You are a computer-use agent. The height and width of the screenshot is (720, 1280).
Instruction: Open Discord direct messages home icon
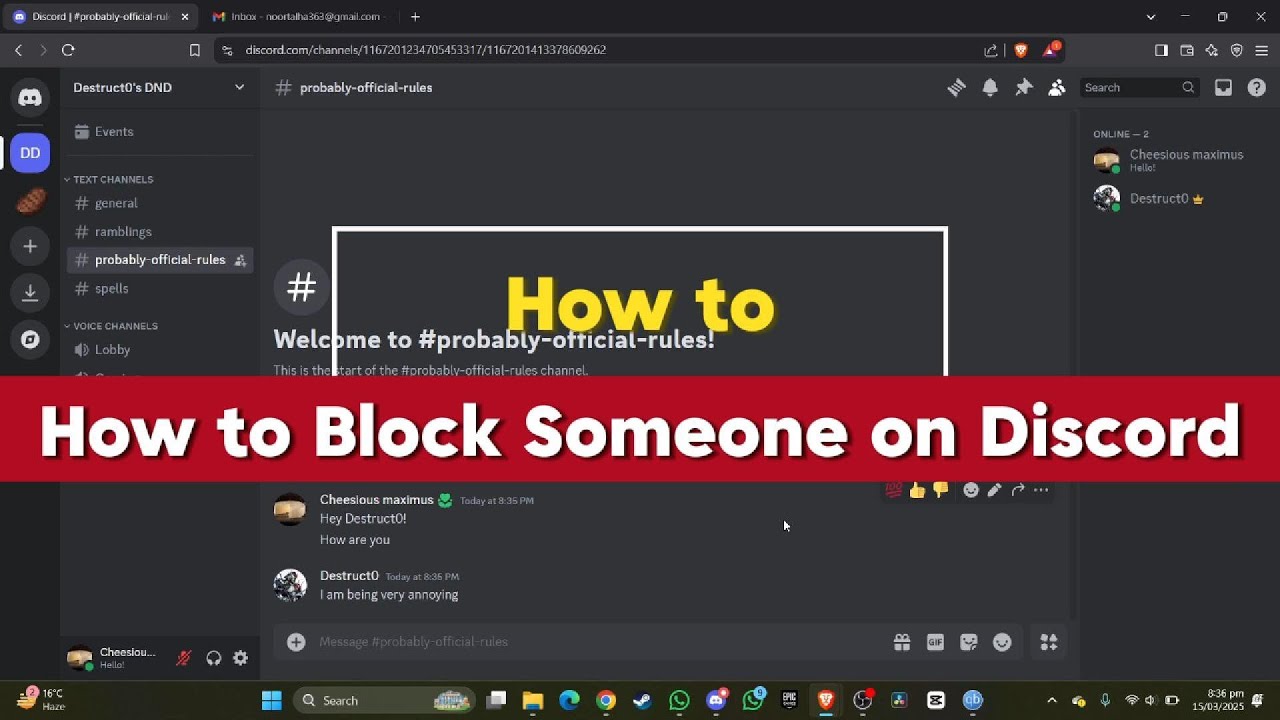[30, 97]
